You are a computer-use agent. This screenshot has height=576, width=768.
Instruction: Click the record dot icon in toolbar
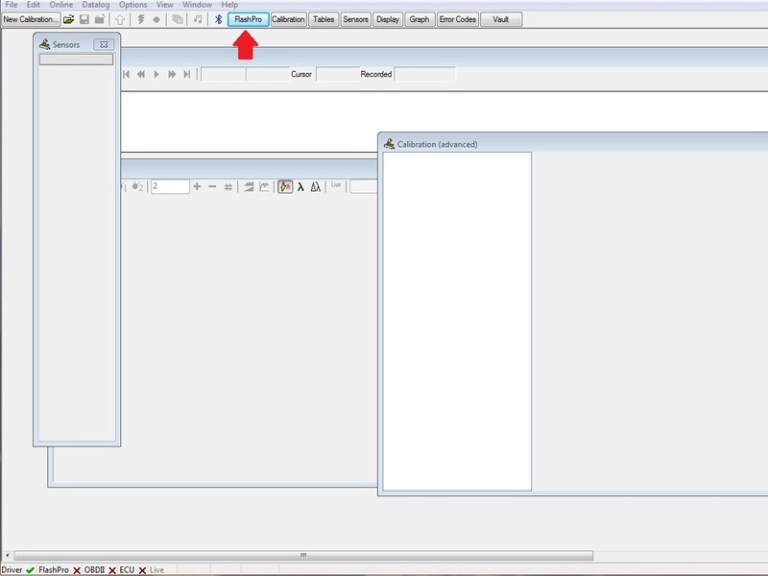tap(156, 20)
